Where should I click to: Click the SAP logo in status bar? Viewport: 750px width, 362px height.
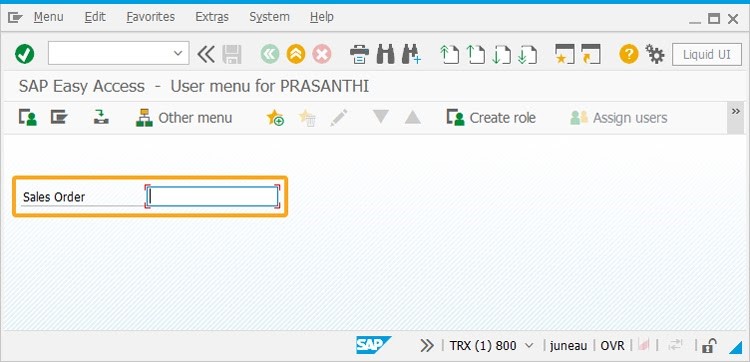click(374, 345)
